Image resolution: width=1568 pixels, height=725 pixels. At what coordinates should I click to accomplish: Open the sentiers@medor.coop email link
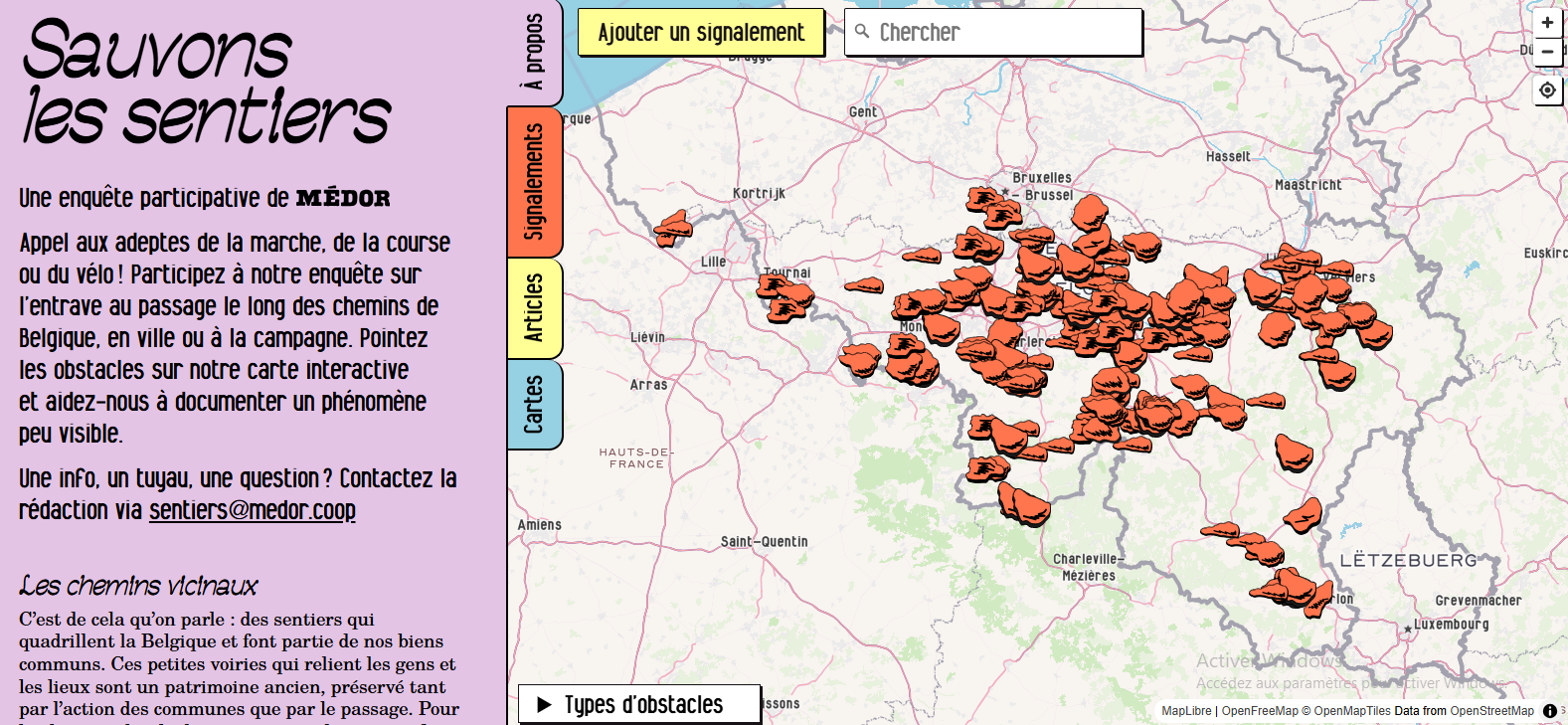point(252,510)
